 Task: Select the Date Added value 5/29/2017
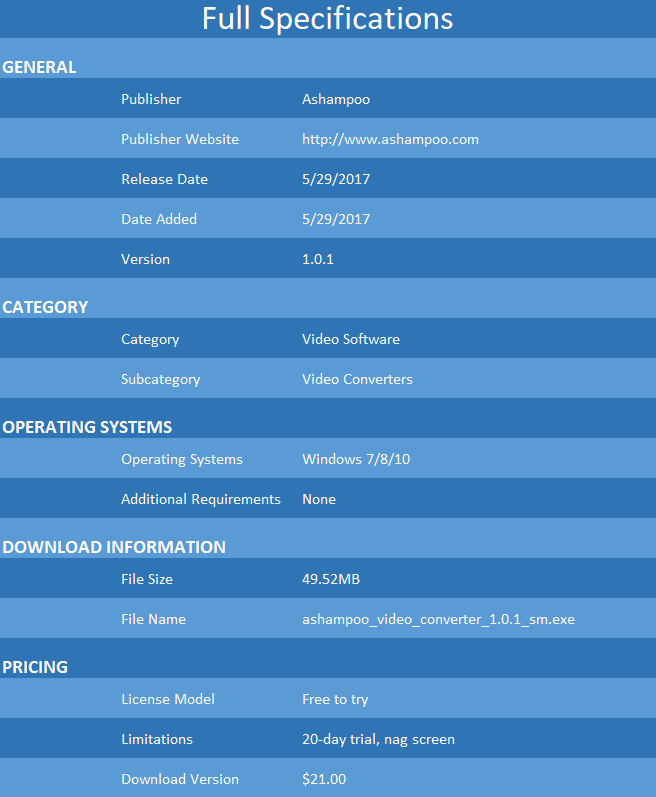pos(336,220)
